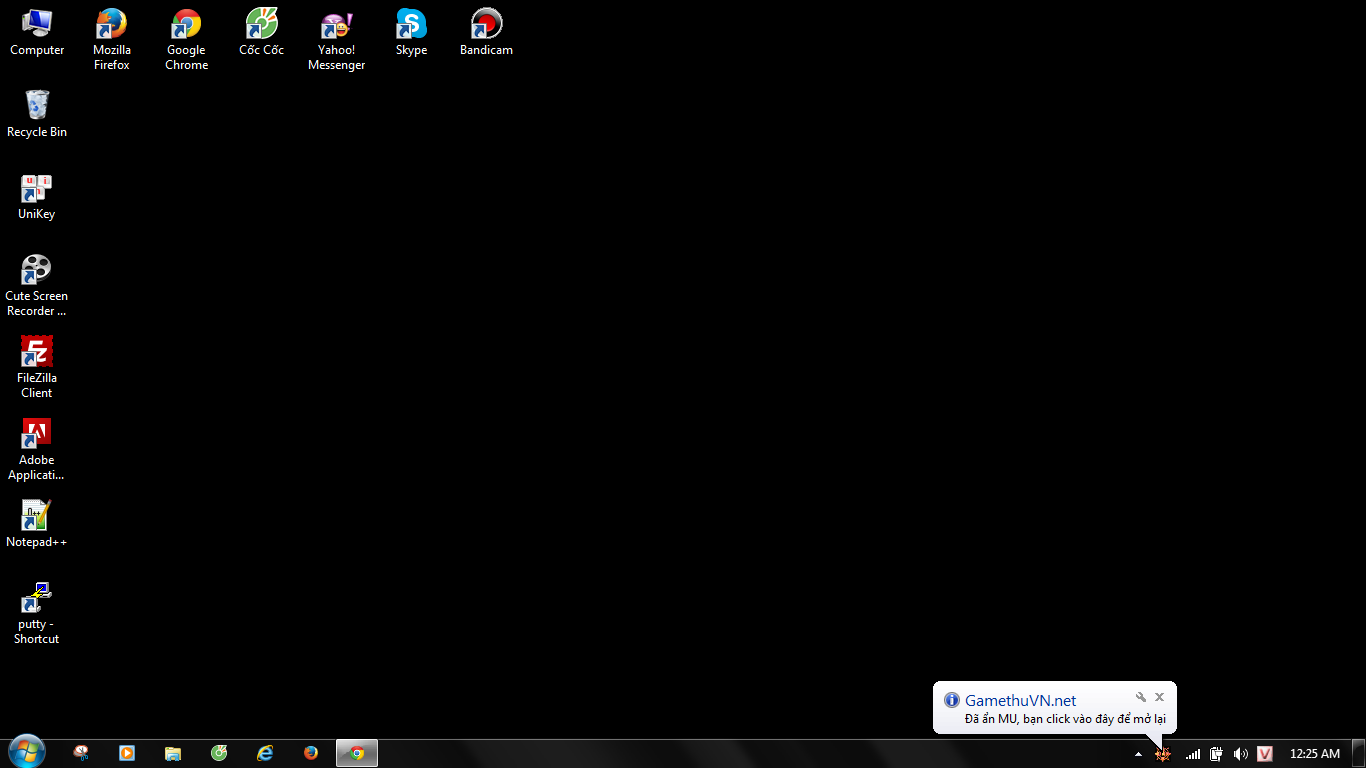Select the UniKey desktop shortcut
The height and width of the screenshot is (768, 1366).
point(37,196)
